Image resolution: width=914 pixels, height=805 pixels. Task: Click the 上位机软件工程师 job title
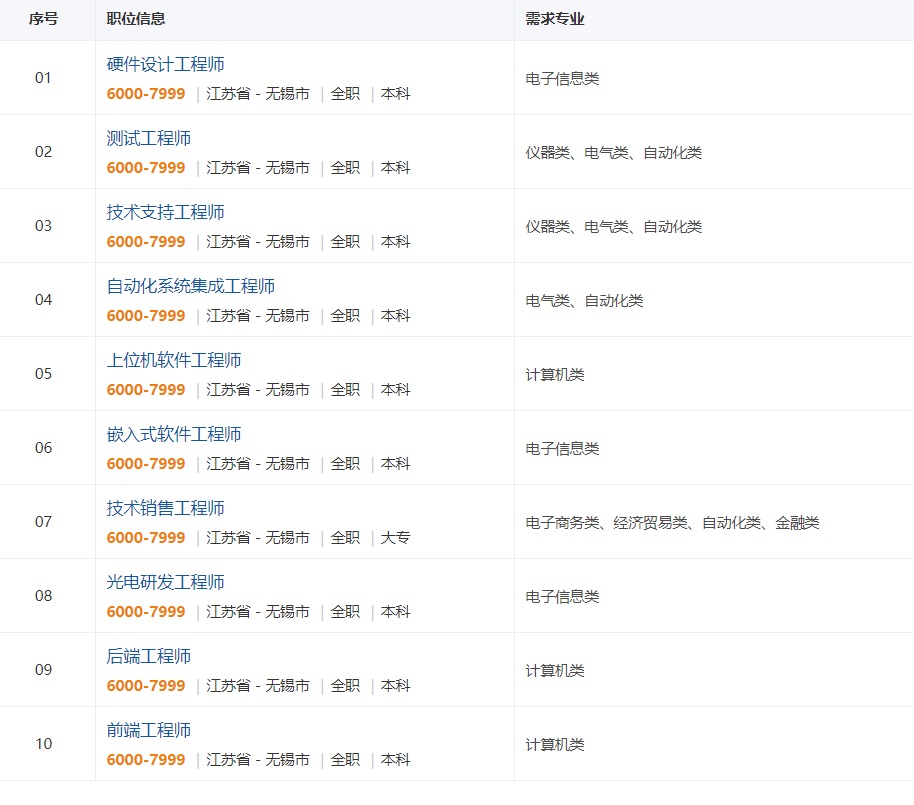point(174,361)
